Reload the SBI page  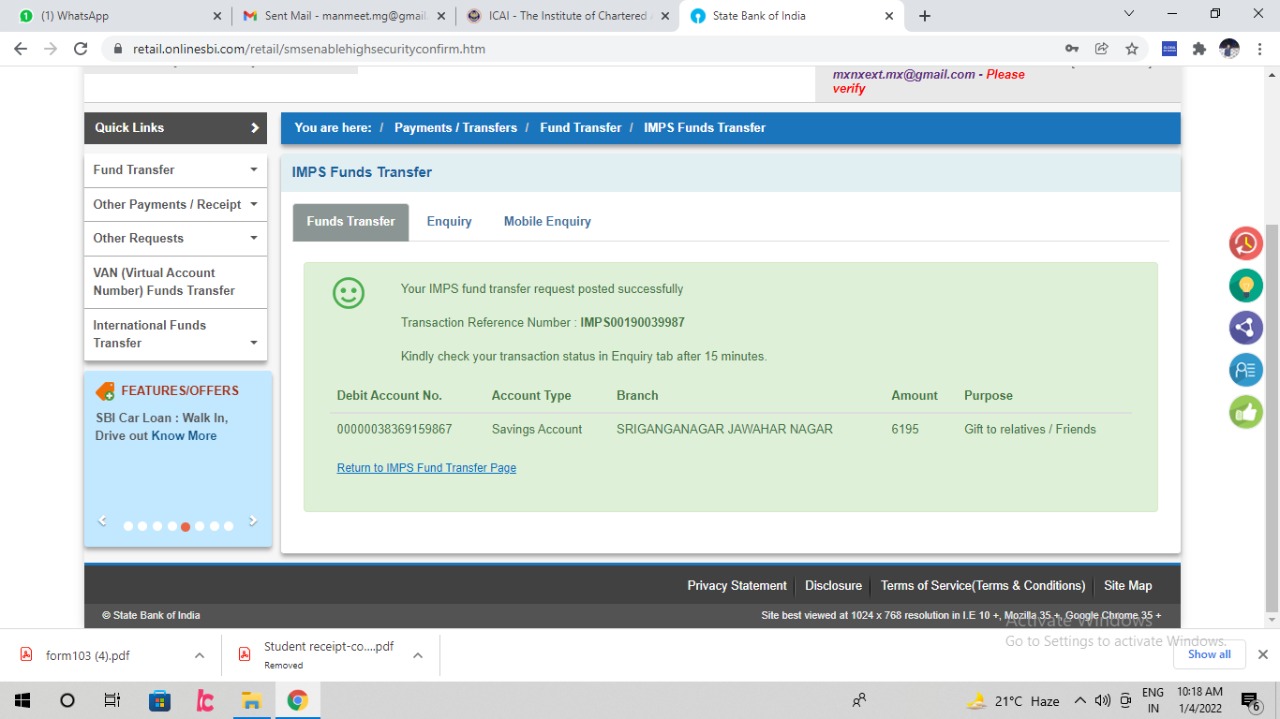(x=81, y=48)
